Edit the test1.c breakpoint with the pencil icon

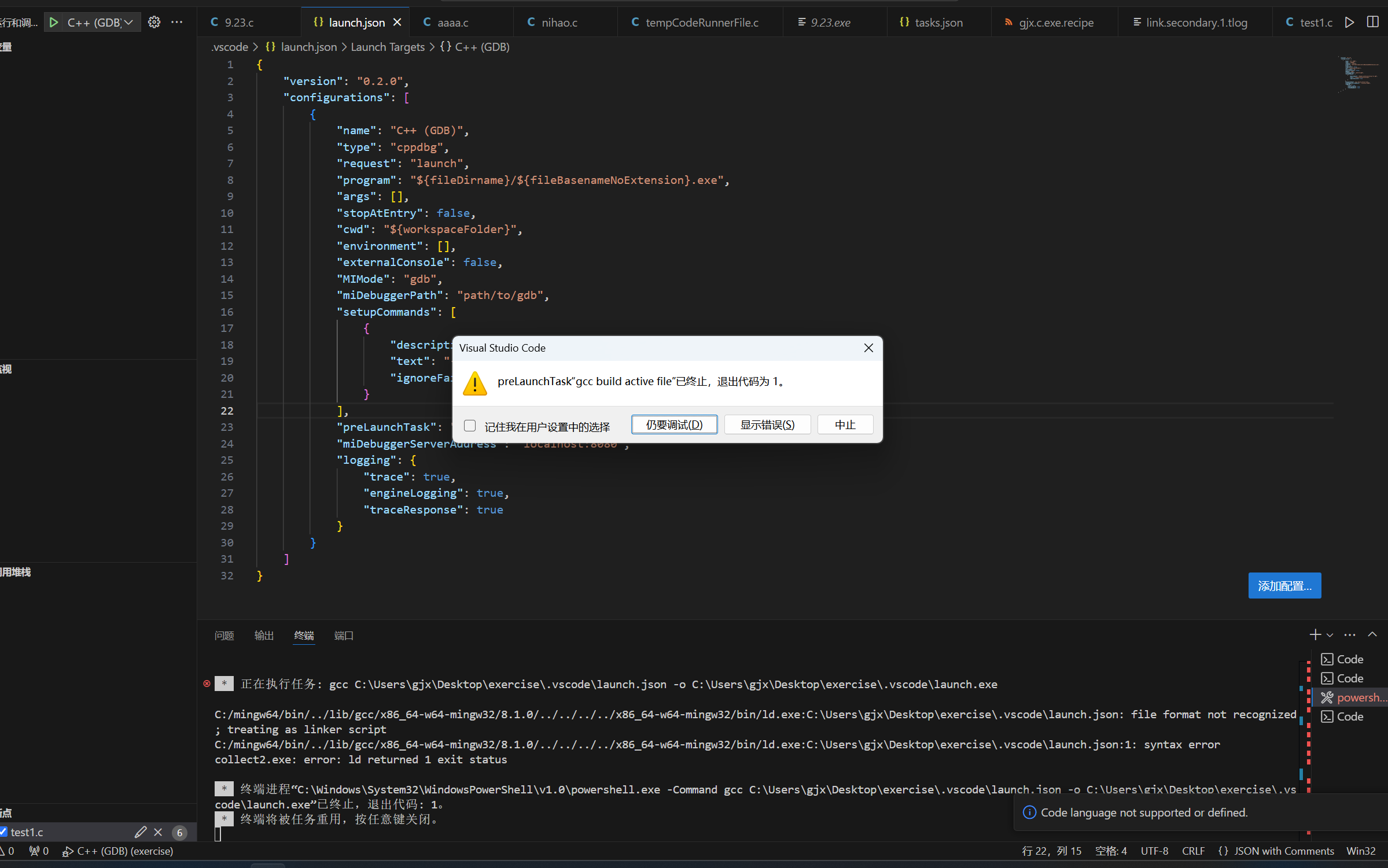140,832
